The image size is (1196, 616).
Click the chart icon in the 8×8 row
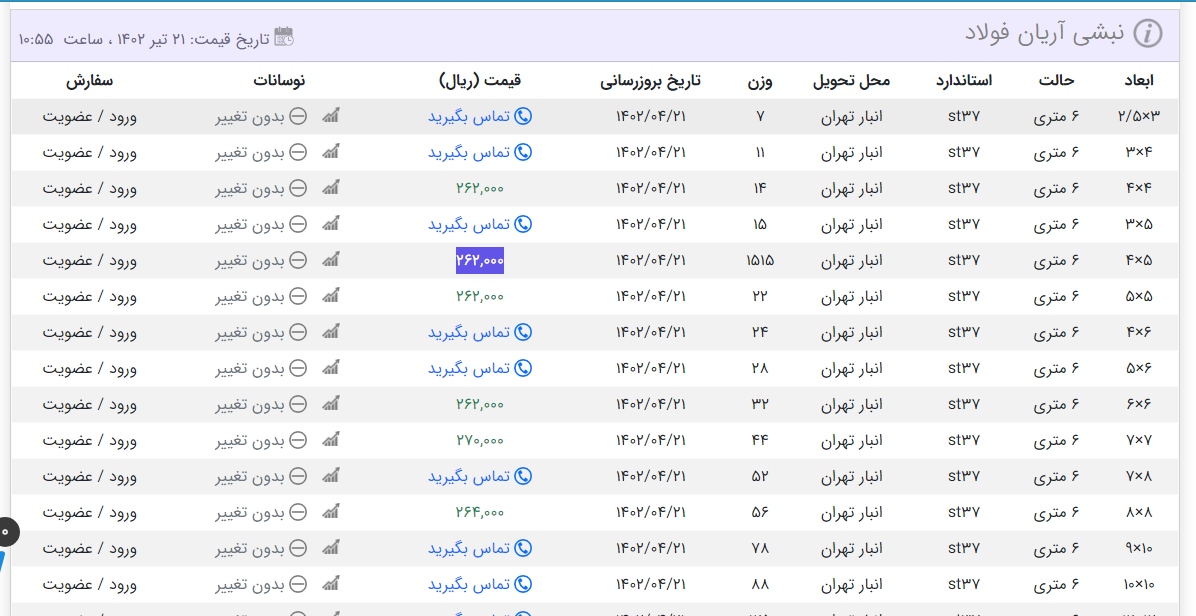pos(331,512)
